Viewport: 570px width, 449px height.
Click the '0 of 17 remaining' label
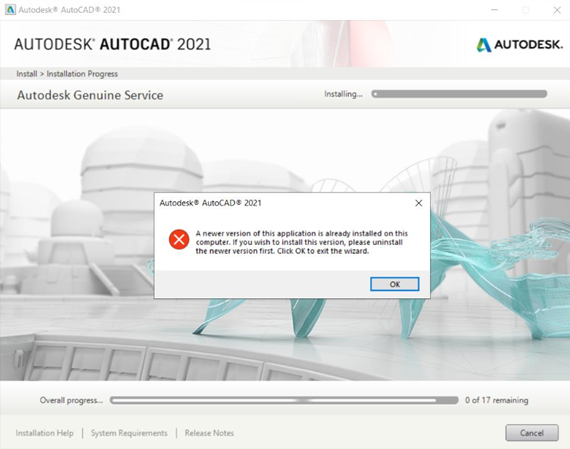[x=497, y=400]
